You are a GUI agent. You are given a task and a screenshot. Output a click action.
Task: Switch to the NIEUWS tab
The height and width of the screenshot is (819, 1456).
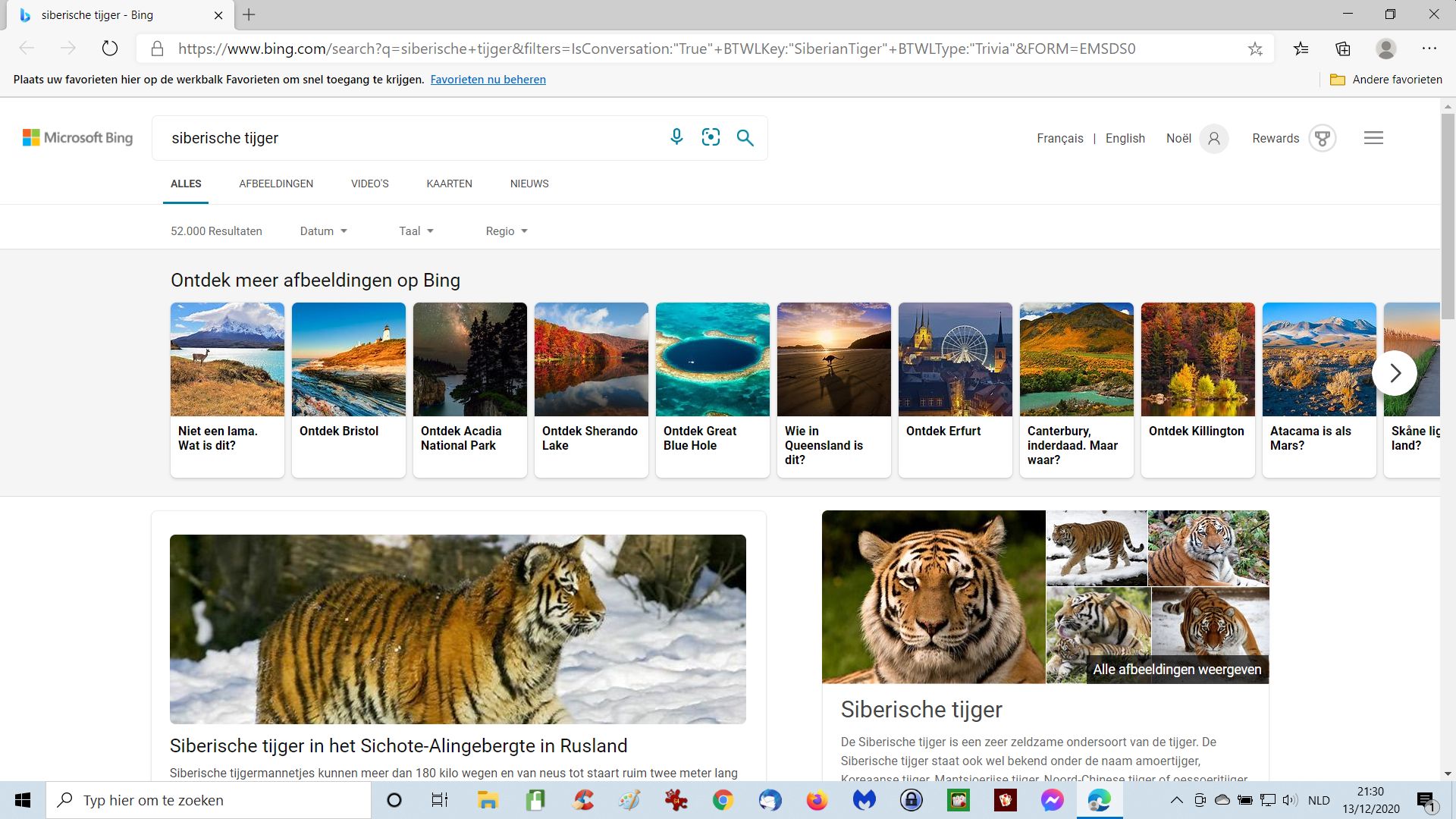tap(529, 184)
